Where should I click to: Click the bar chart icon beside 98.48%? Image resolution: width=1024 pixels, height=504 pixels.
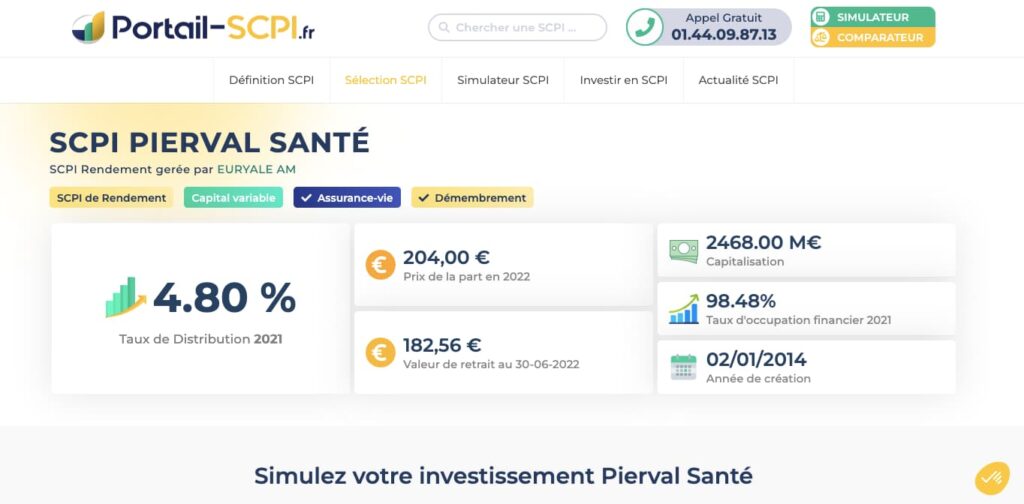[x=684, y=309]
